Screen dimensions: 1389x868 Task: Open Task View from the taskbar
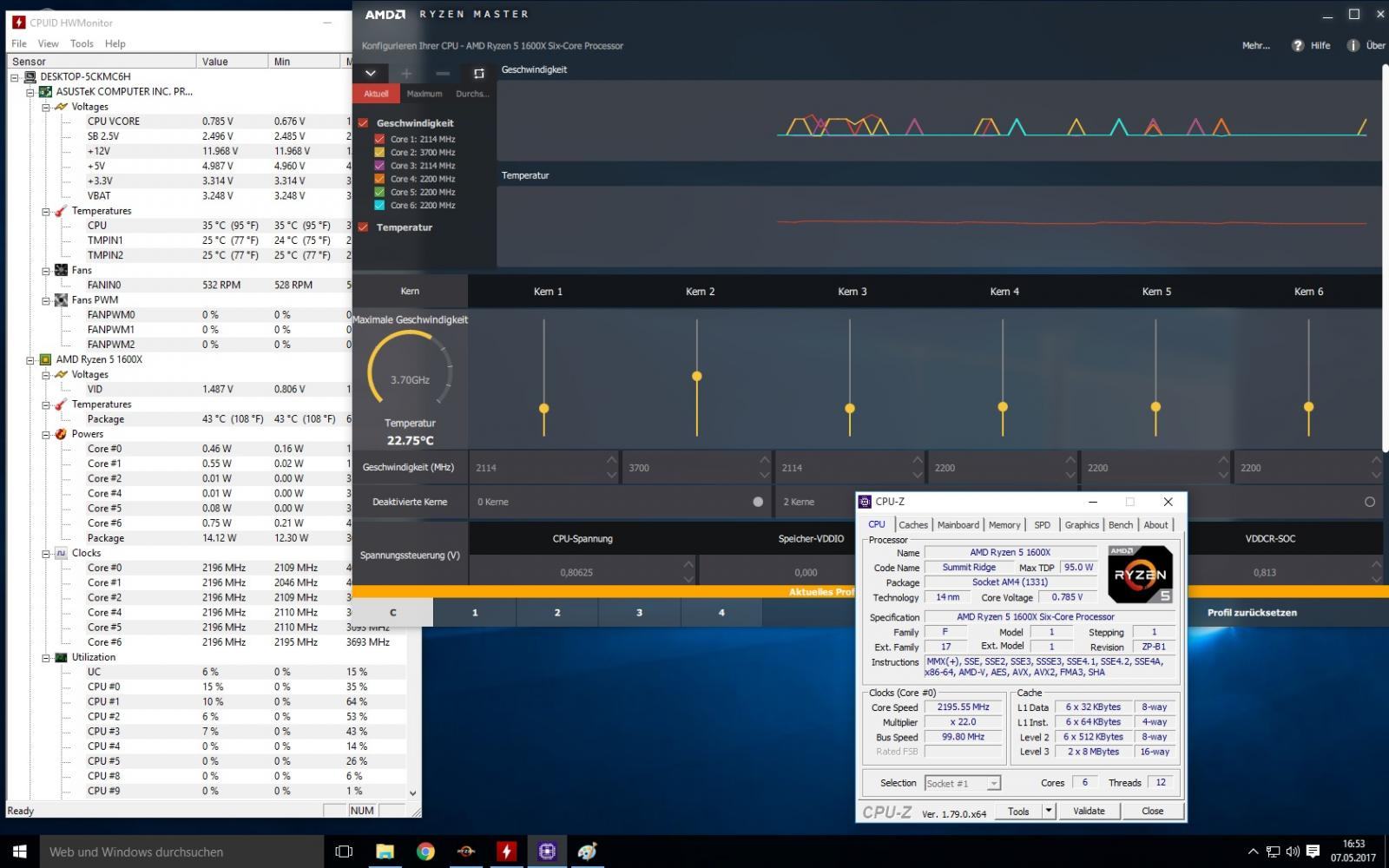pyautogui.click(x=344, y=852)
